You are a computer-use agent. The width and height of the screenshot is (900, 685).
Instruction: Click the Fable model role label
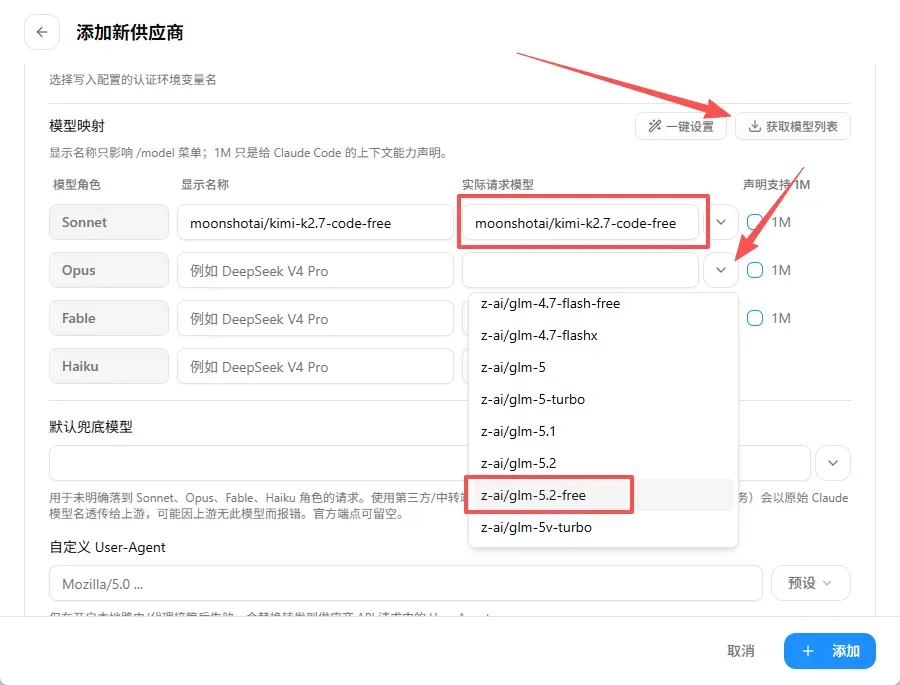point(108,318)
